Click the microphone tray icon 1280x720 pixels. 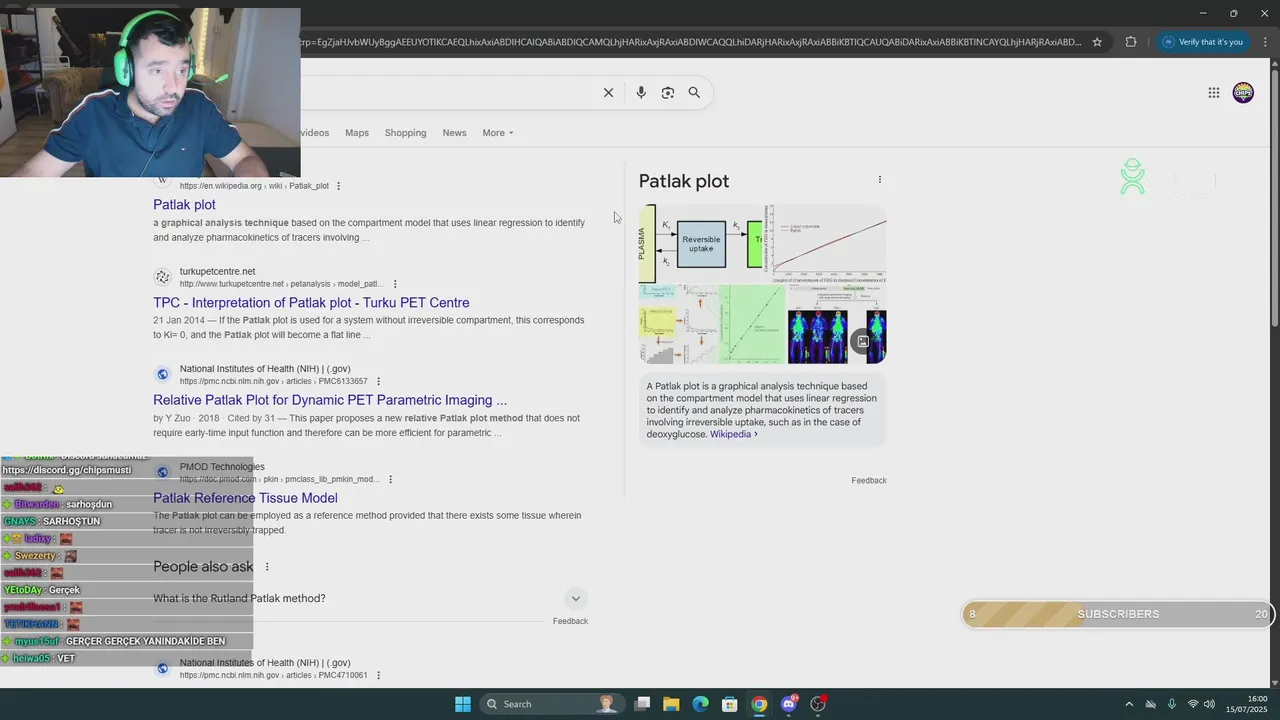pos(1171,704)
